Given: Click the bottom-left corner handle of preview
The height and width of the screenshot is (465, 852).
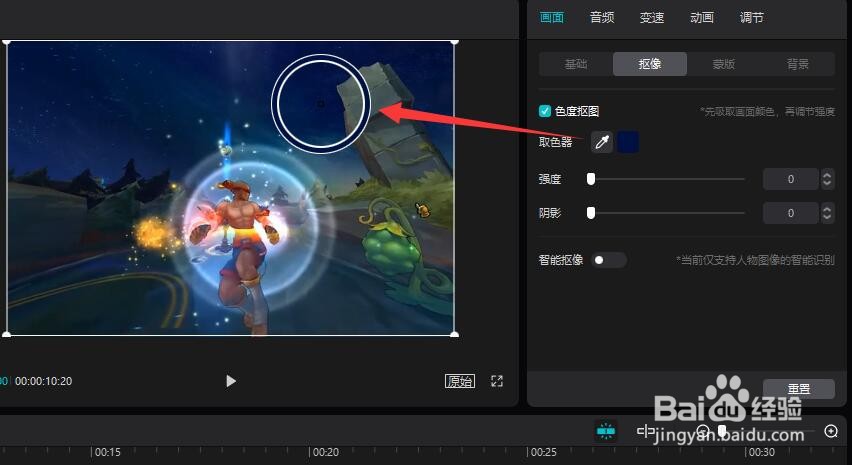Looking at the screenshot, I should point(7,334).
